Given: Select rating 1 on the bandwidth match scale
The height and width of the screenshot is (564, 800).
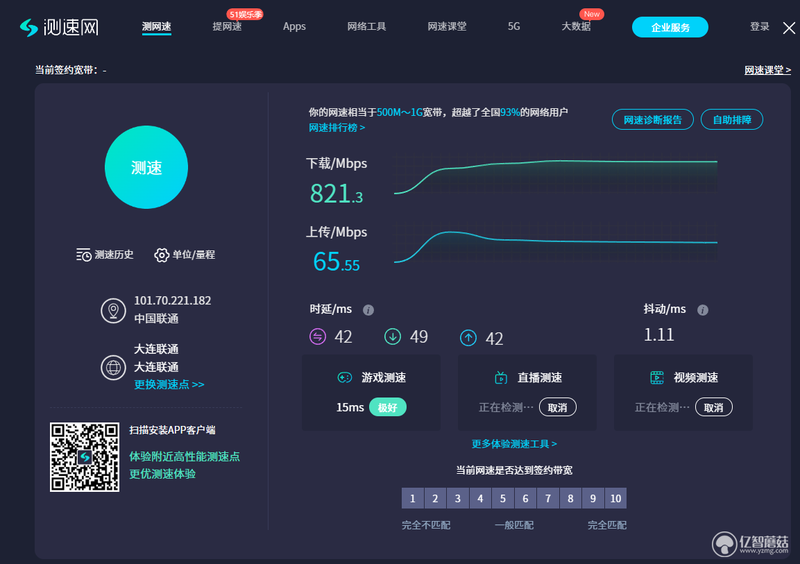Looking at the screenshot, I should [413, 498].
